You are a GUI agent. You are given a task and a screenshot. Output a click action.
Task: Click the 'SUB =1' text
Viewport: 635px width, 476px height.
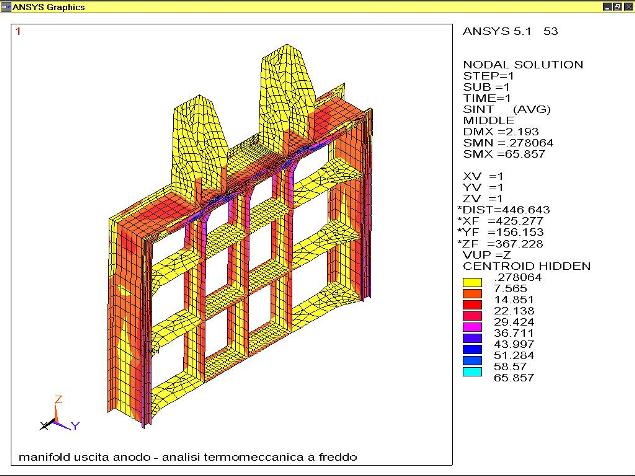pos(486,87)
